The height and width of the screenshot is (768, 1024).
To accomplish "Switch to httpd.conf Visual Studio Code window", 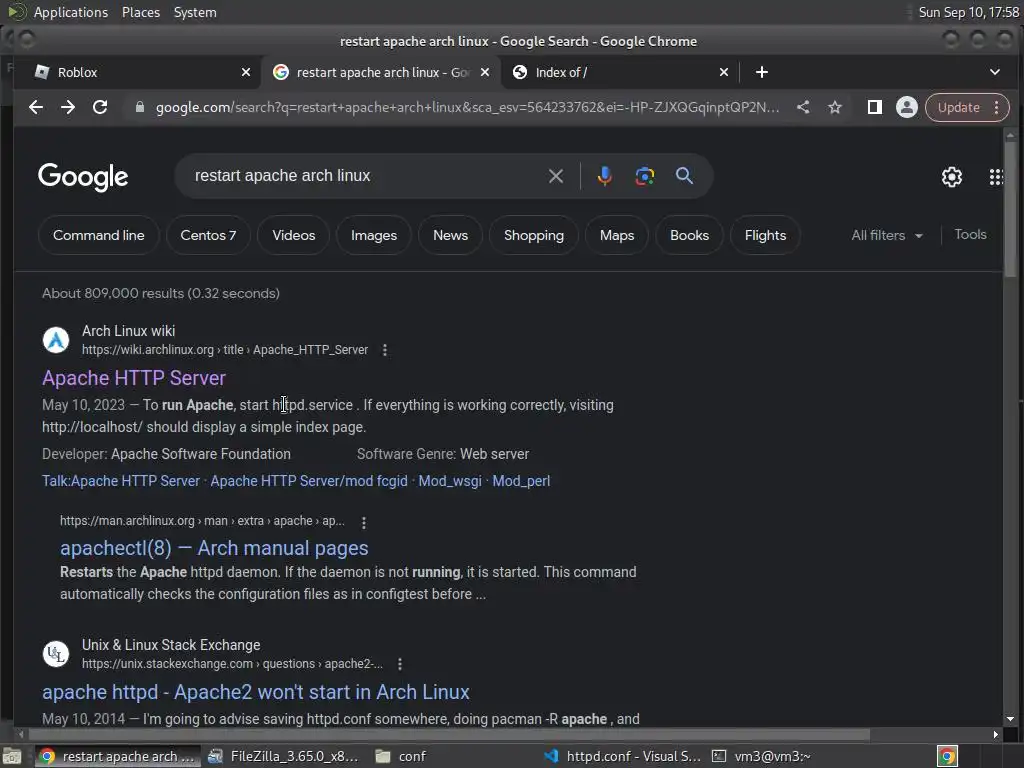I will (622, 756).
